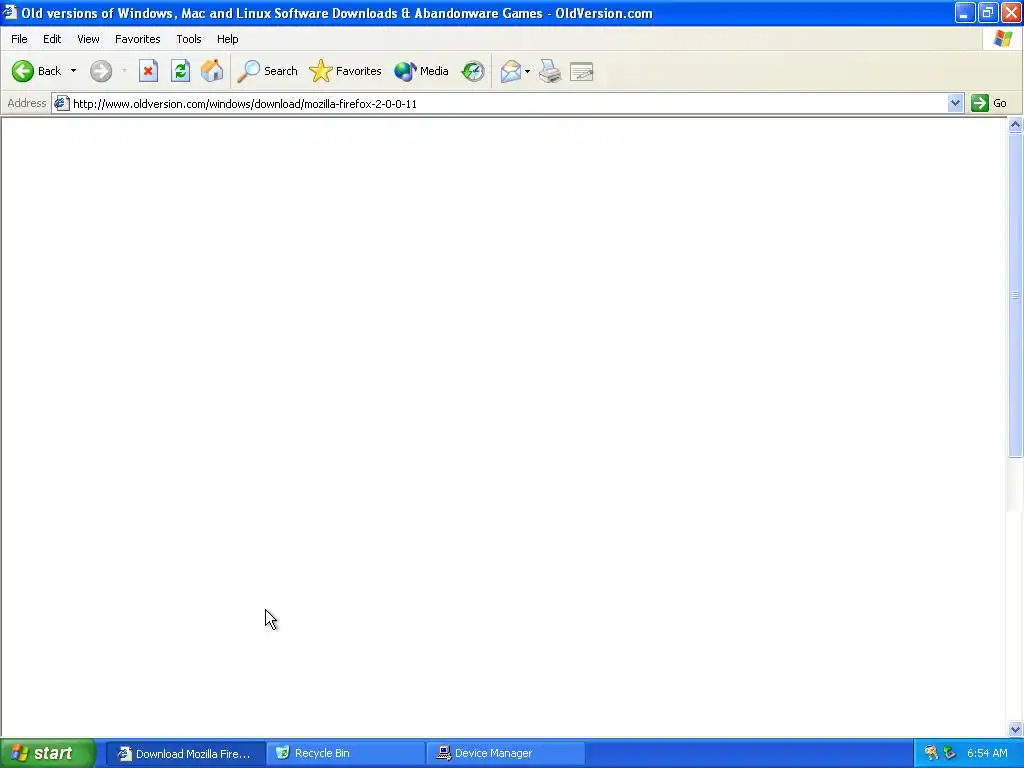This screenshot has width=1024, height=768.
Task: Open the Help menu
Action: coord(227,39)
